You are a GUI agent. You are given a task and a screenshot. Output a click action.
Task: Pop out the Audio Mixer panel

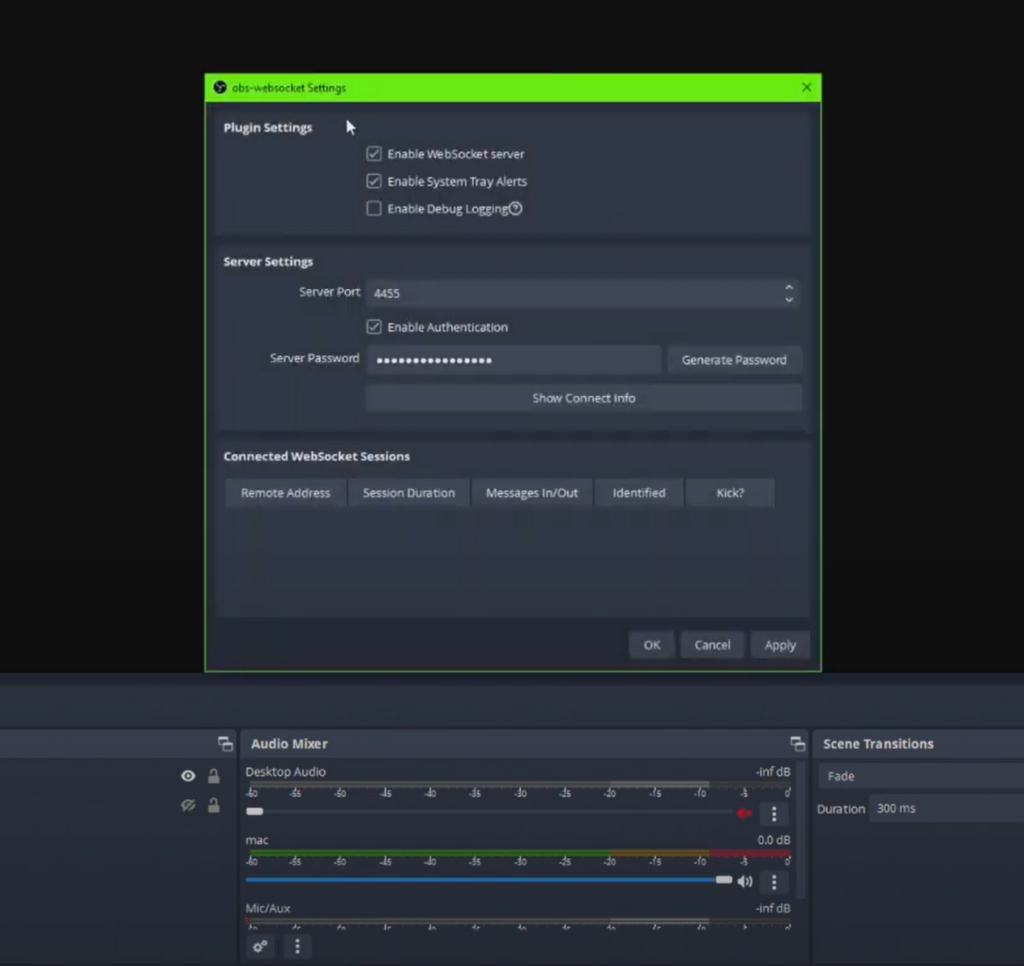(797, 743)
